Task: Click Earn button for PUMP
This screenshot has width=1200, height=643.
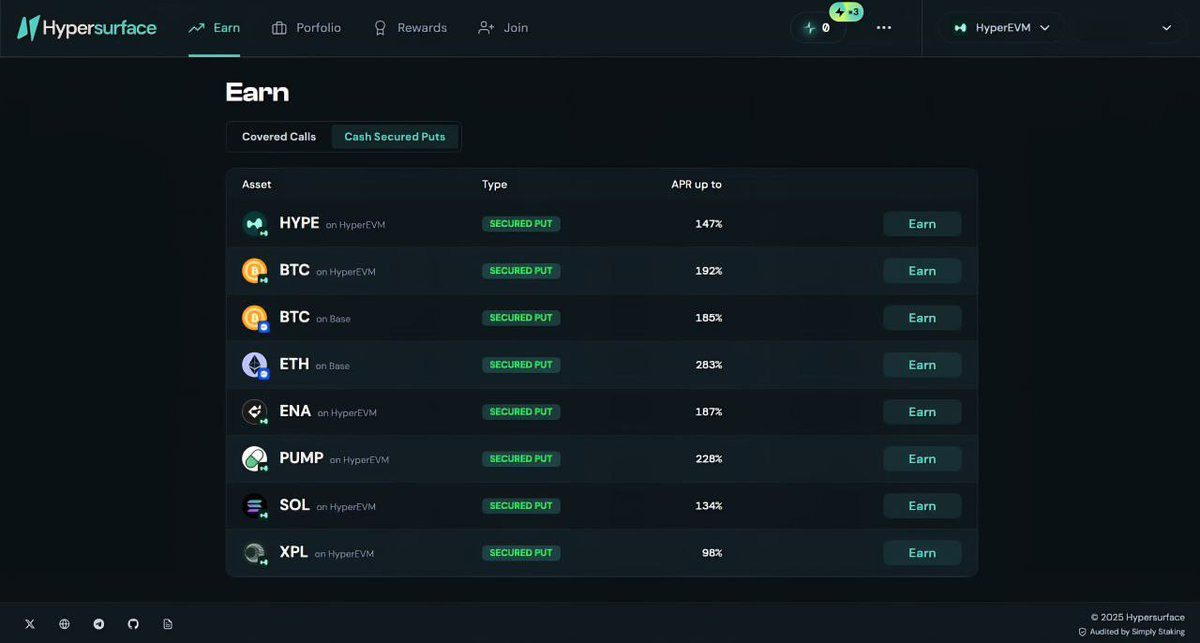Action: [x=922, y=459]
